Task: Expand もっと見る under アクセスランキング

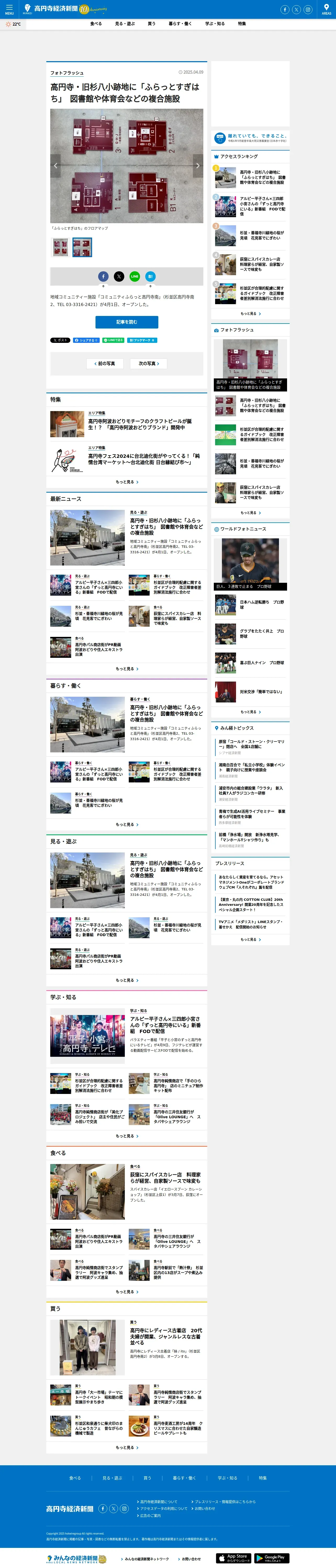Action: pos(251,314)
